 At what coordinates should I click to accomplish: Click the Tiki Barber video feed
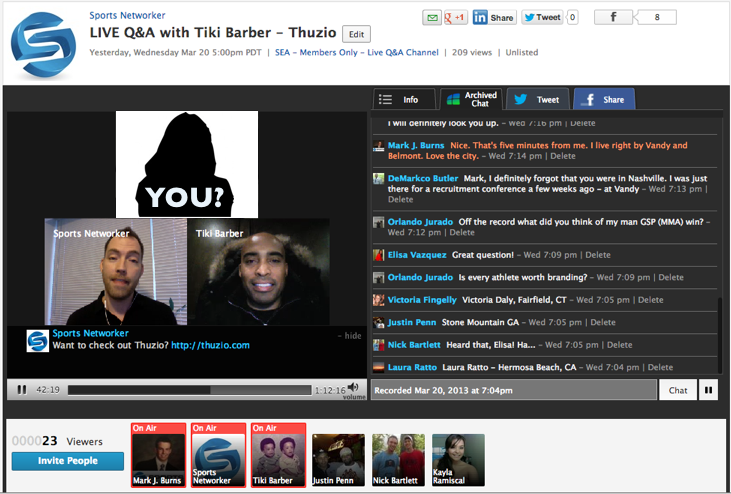point(258,272)
